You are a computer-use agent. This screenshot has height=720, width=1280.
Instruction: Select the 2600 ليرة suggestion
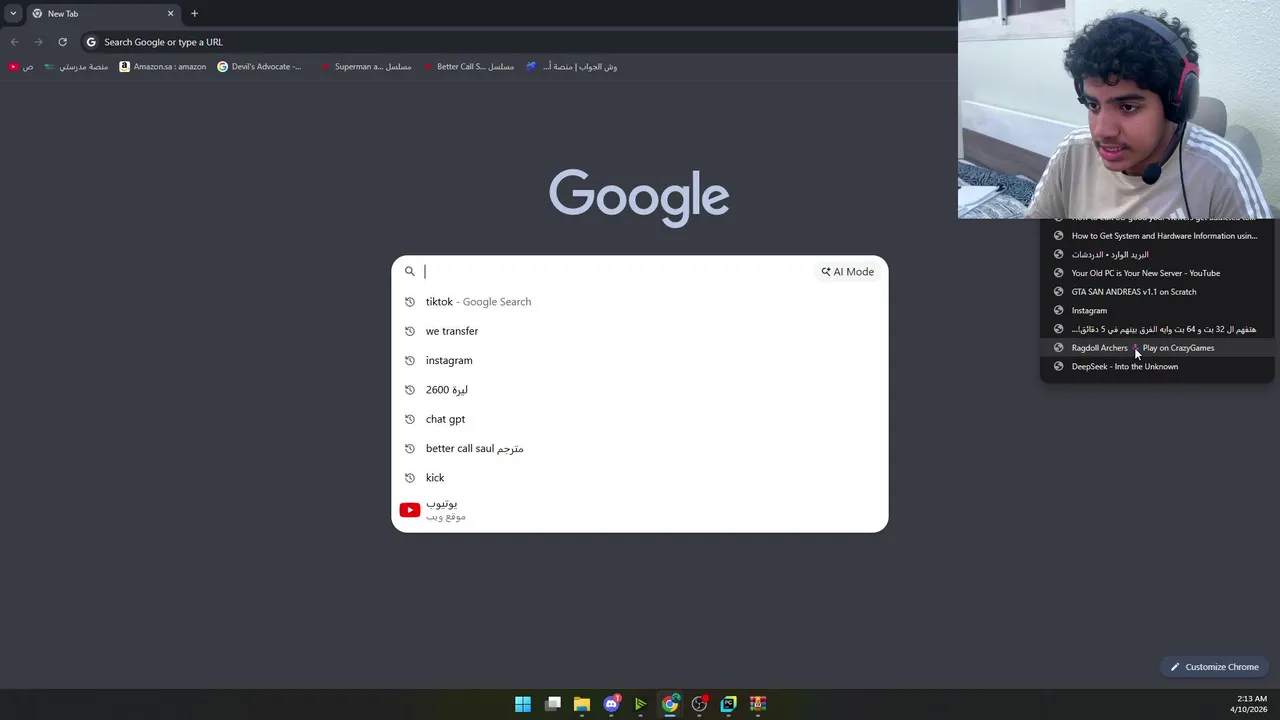coord(640,390)
